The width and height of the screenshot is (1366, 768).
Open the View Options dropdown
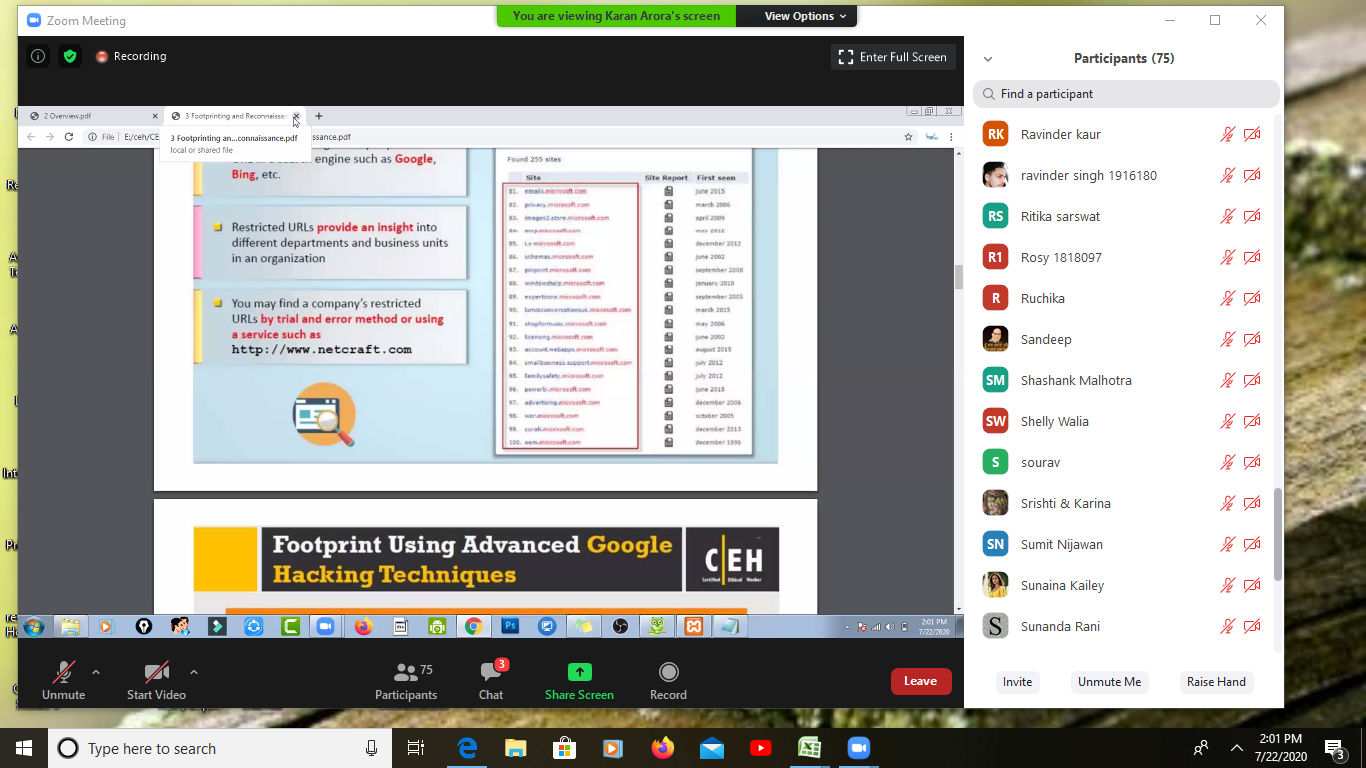(805, 16)
